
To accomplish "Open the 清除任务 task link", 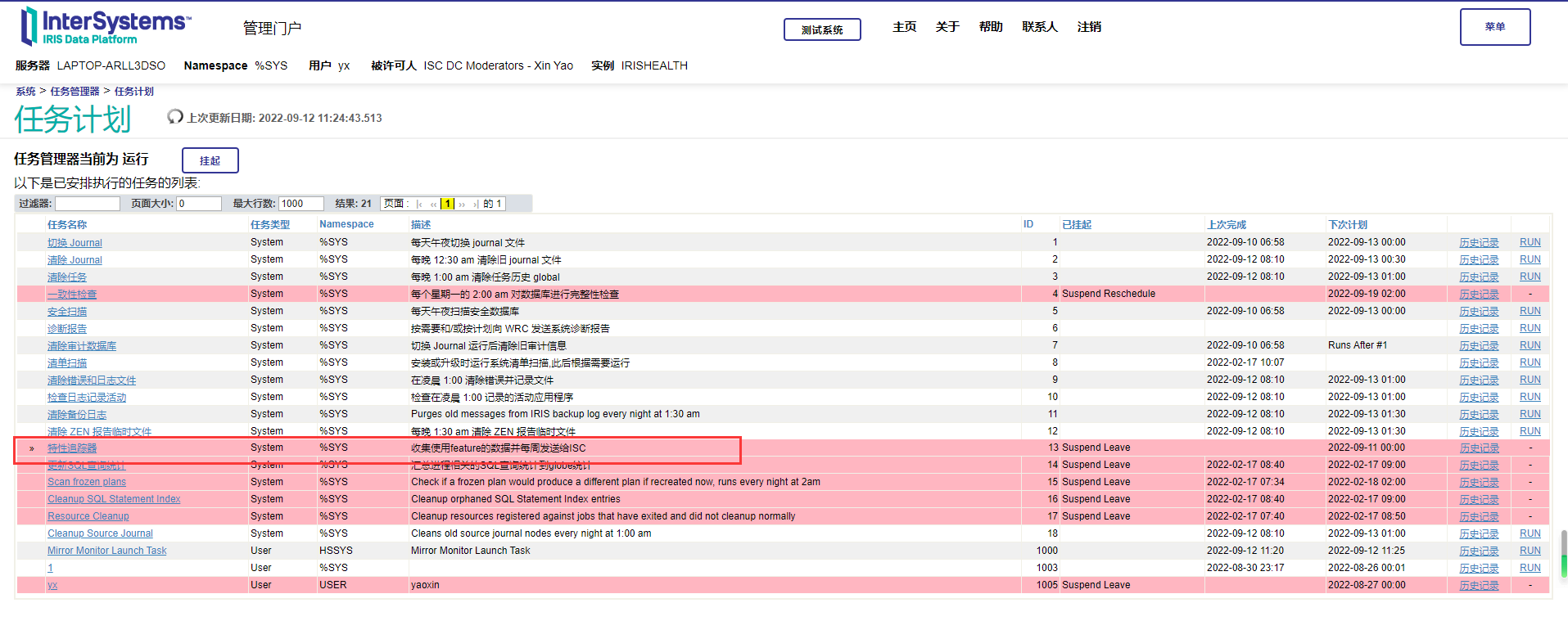I will tap(67, 277).
